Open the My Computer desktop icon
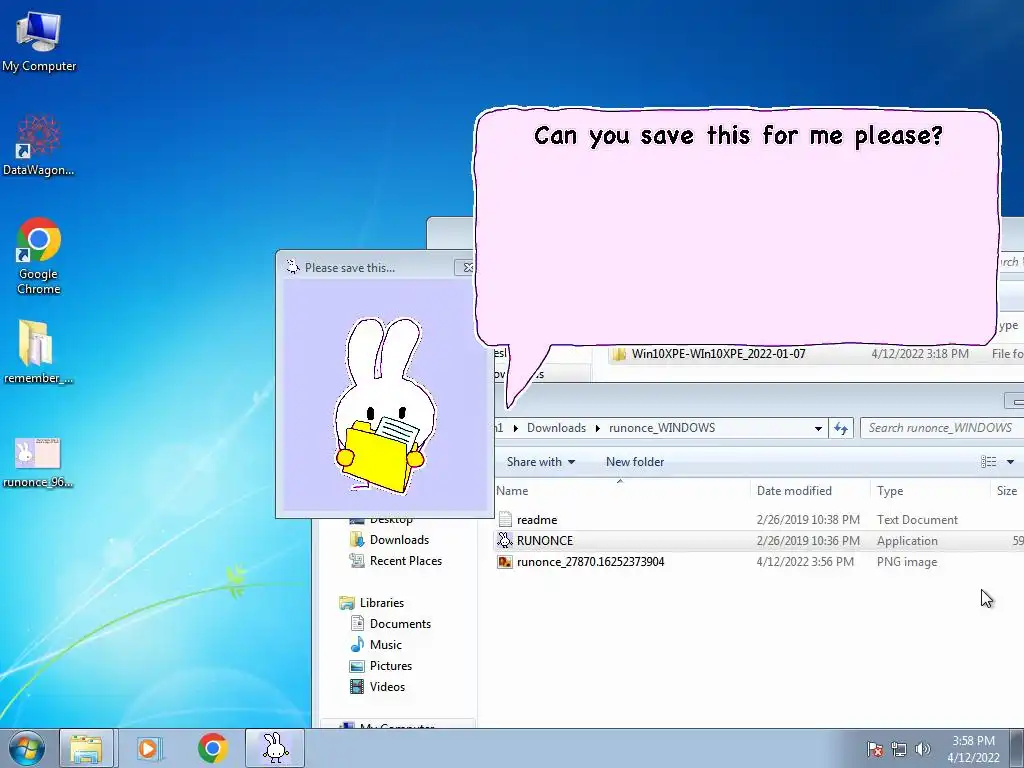This screenshot has width=1024, height=768. [x=39, y=40]
